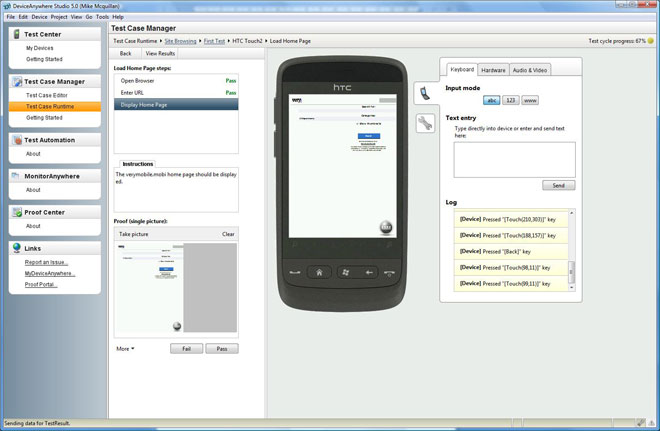The height and width of the screenshot is (431, 660).
Task: Switch input mode to www
Action: (x=530, y=100)
